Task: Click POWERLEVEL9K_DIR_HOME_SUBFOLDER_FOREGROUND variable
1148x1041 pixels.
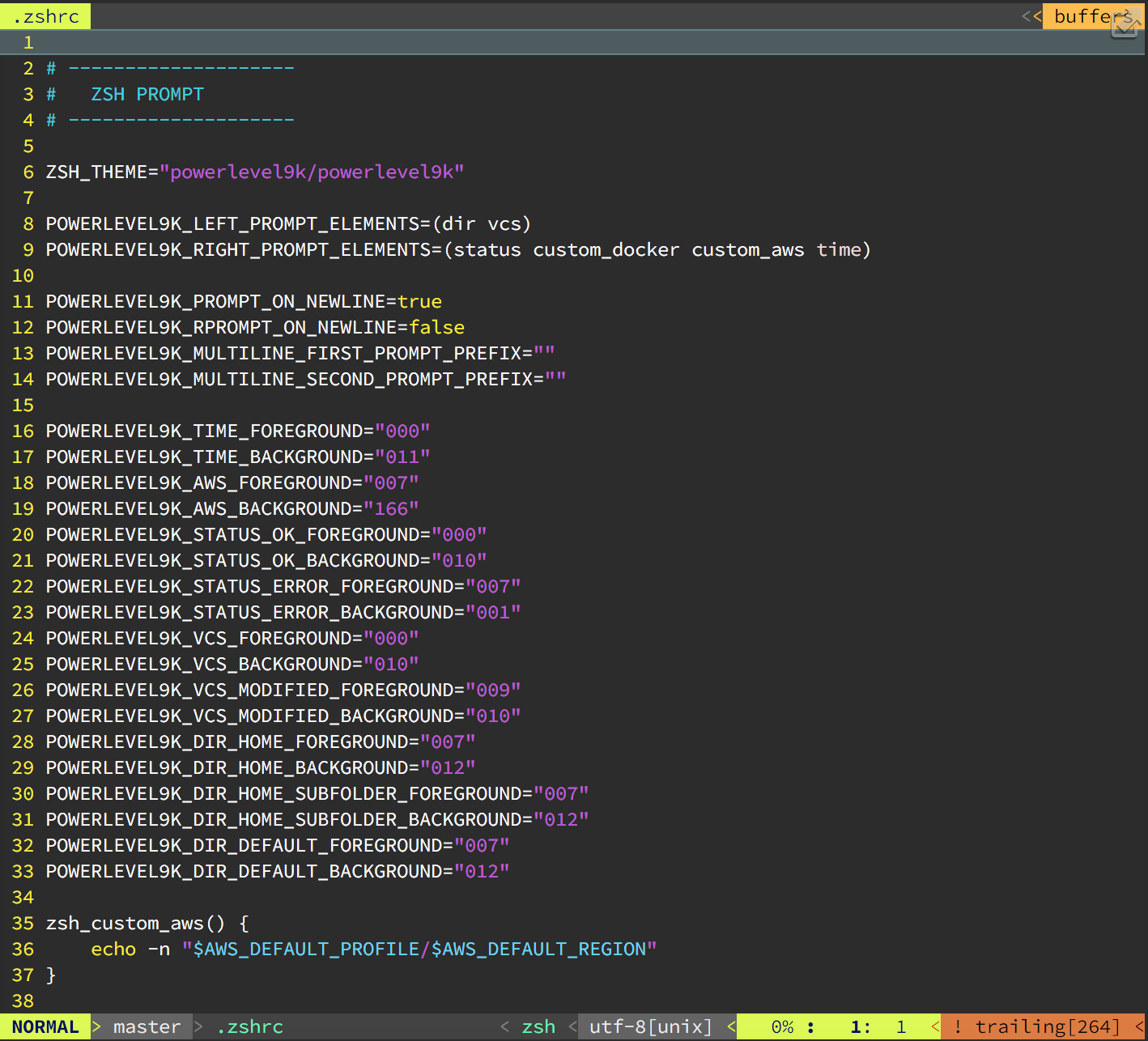Action: [283, 793]
